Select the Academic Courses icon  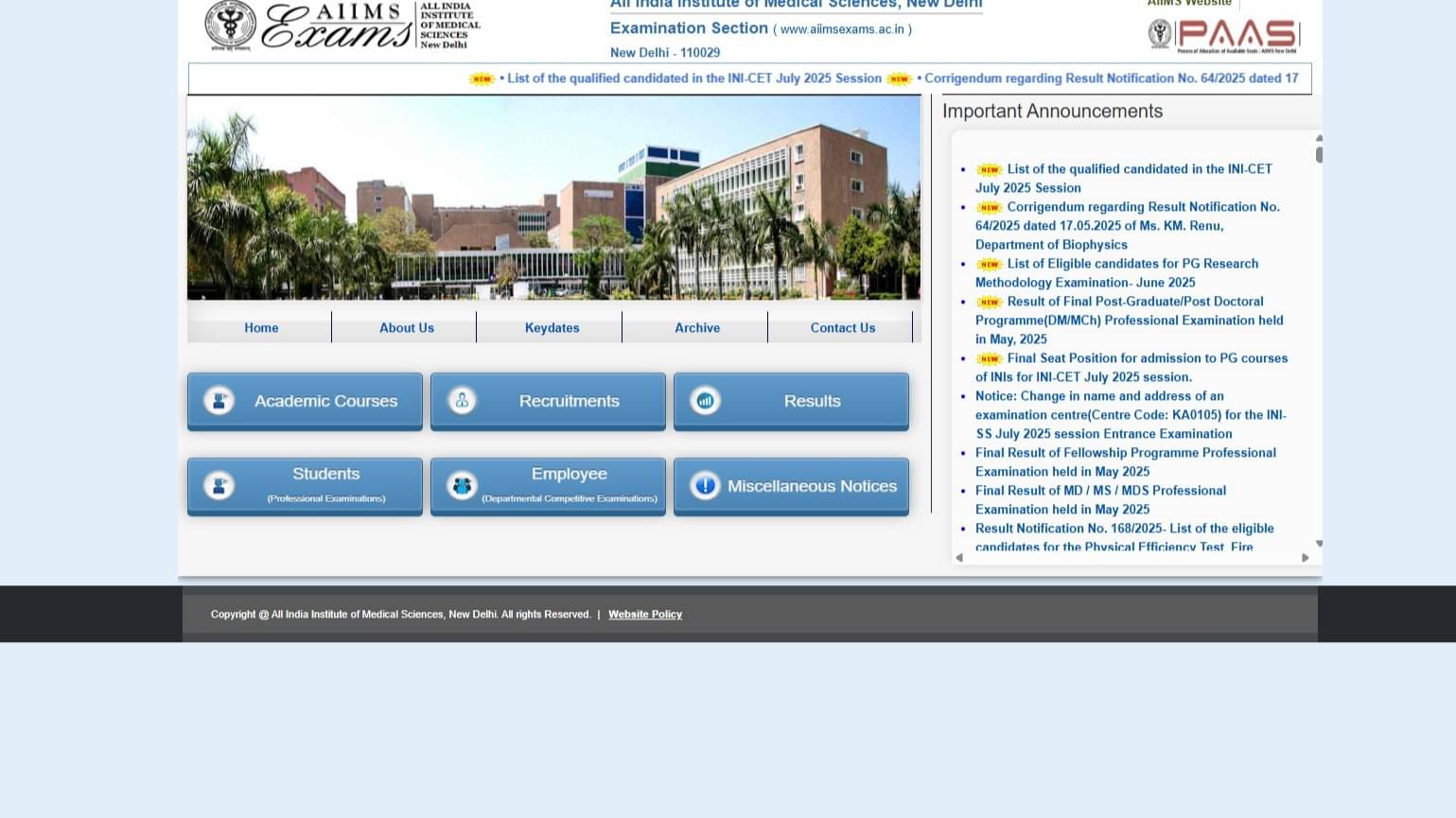tap(219, 400)
